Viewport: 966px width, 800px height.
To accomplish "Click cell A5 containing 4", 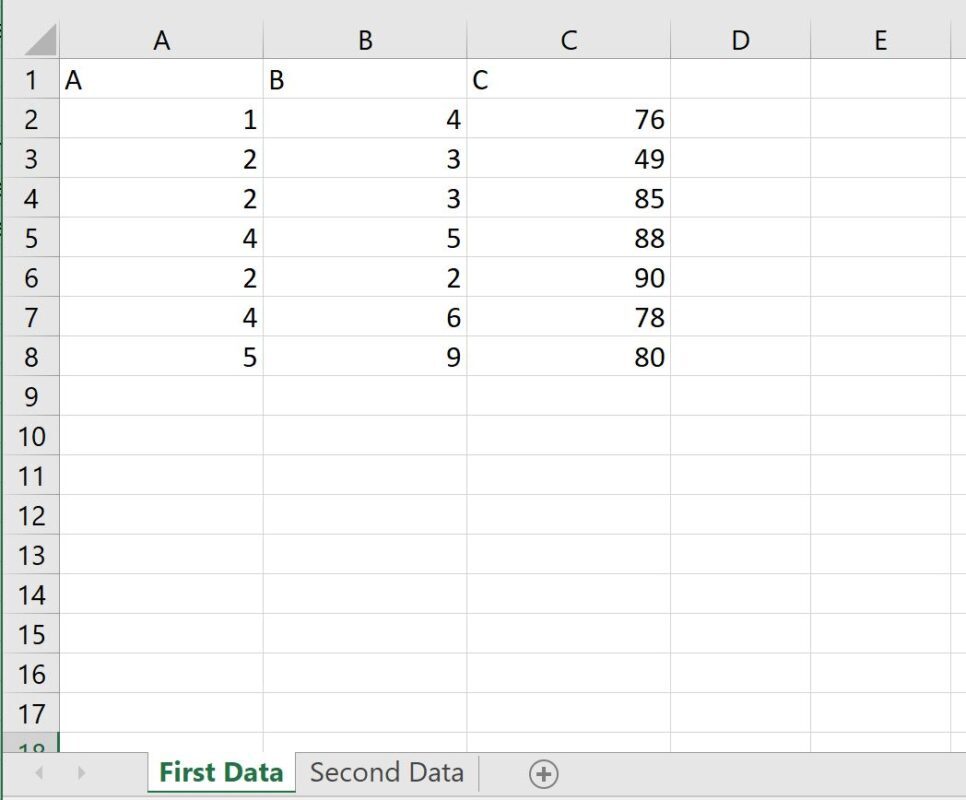I will [161, 237].
